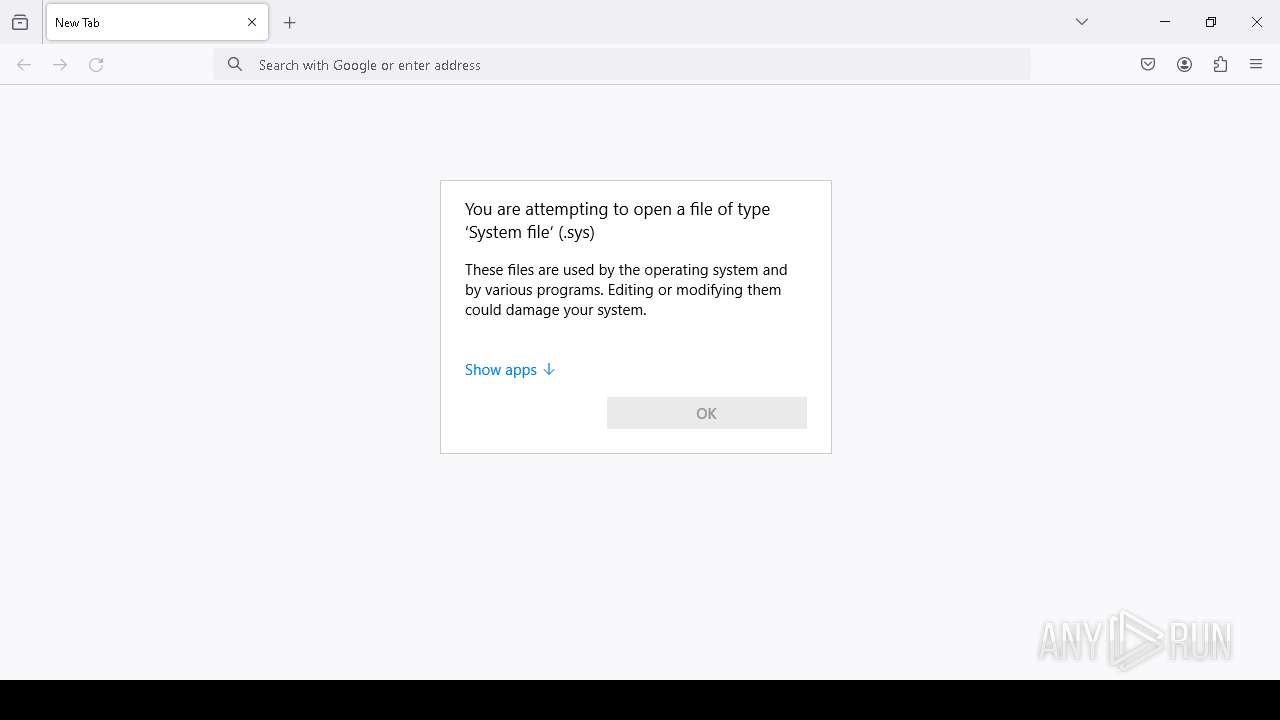The width and height of the screenshot is (1280, 720).
Task: Minimize the browser window
Action: point(1165,22)
